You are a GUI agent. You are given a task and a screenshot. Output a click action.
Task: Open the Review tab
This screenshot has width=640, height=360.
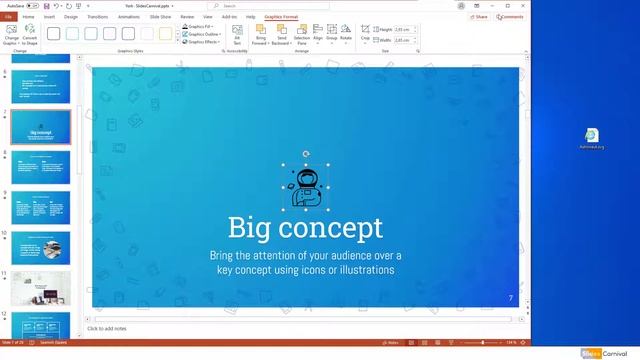pos(187,17)
